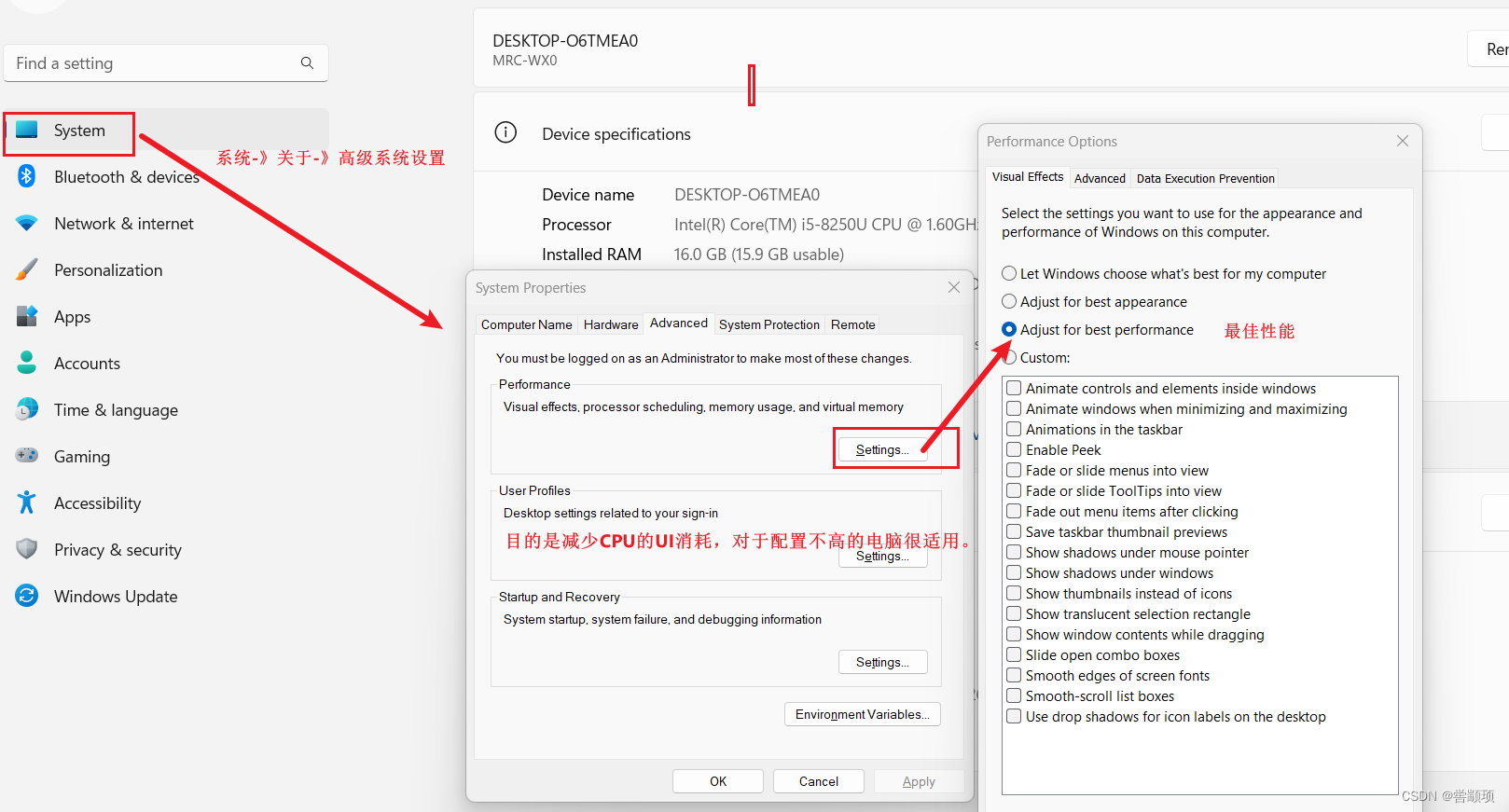This screenshot has height=812, width=1509.
Task: Click the Accessibility figure icon
Action: (27, 502)
